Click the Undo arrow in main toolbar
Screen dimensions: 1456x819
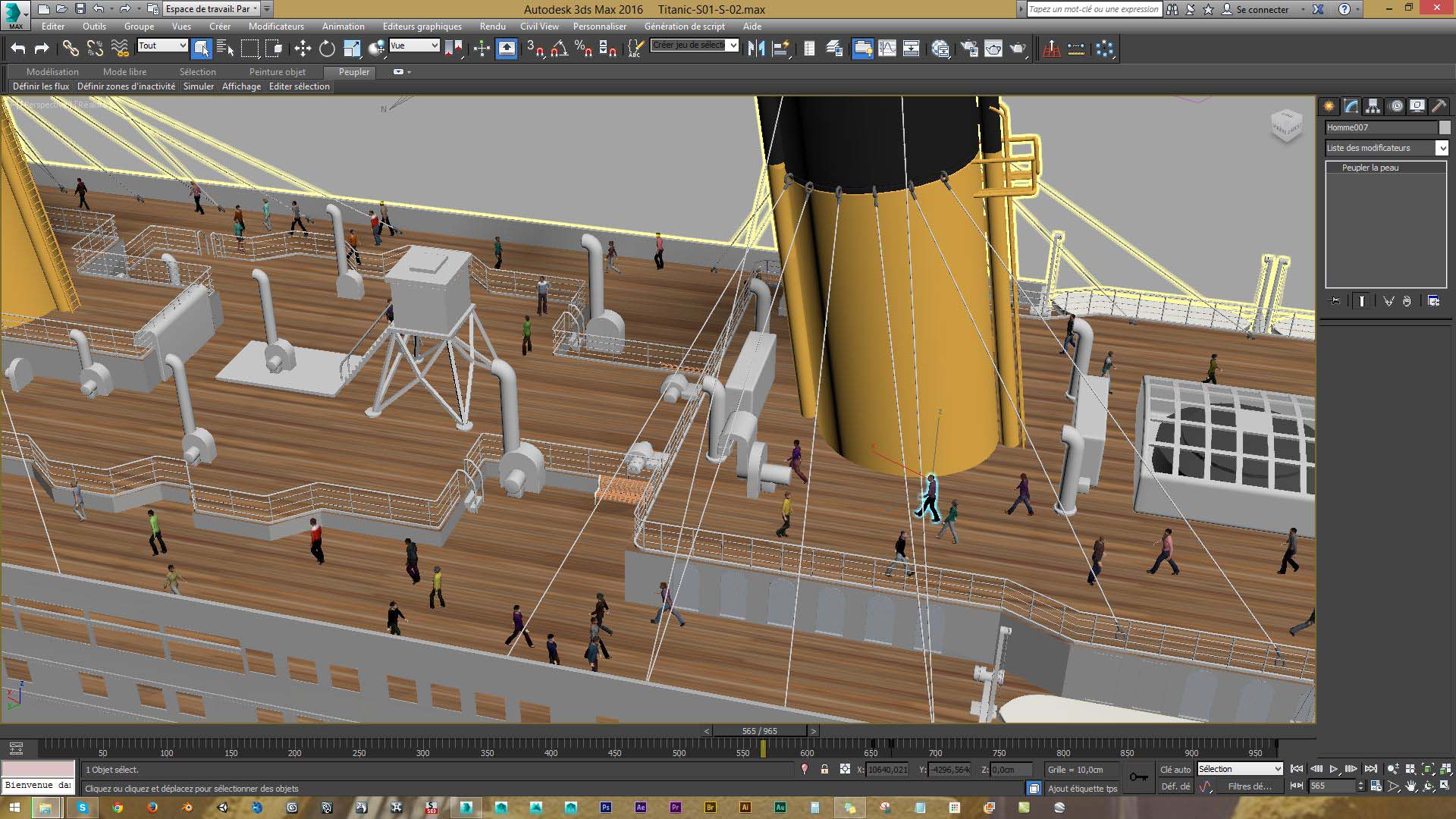[x=18, y=49]
